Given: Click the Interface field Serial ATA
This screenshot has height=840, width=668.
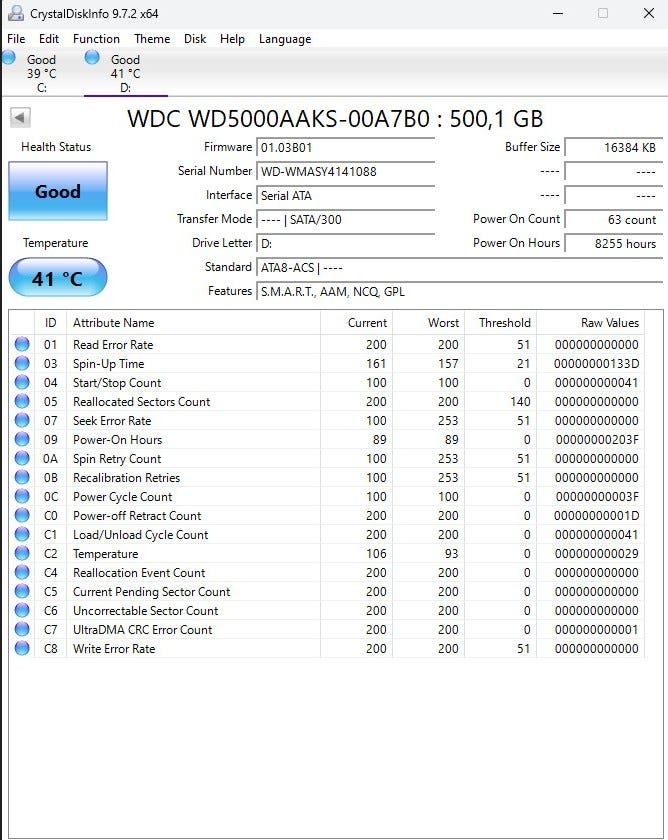Looking at the screenshot, I should point(346,196).
